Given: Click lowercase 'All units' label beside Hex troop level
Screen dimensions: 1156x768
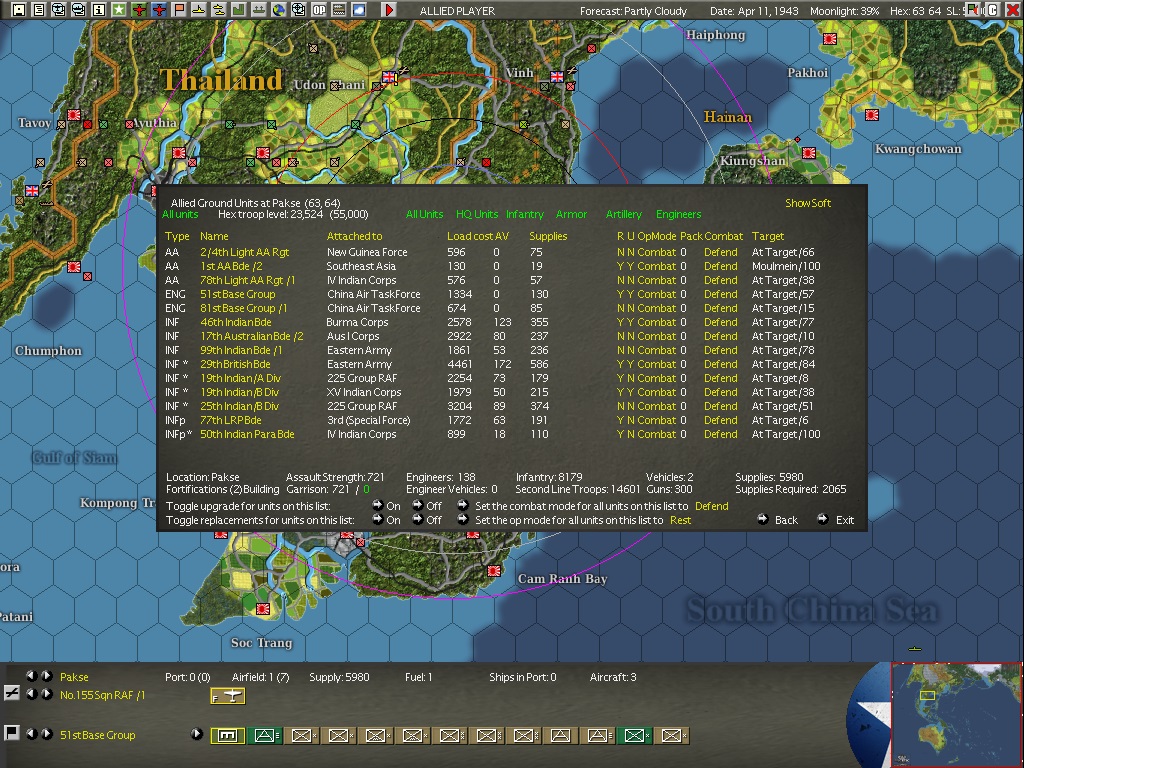Looking at the screenshot, I should (x=180, y=214).
